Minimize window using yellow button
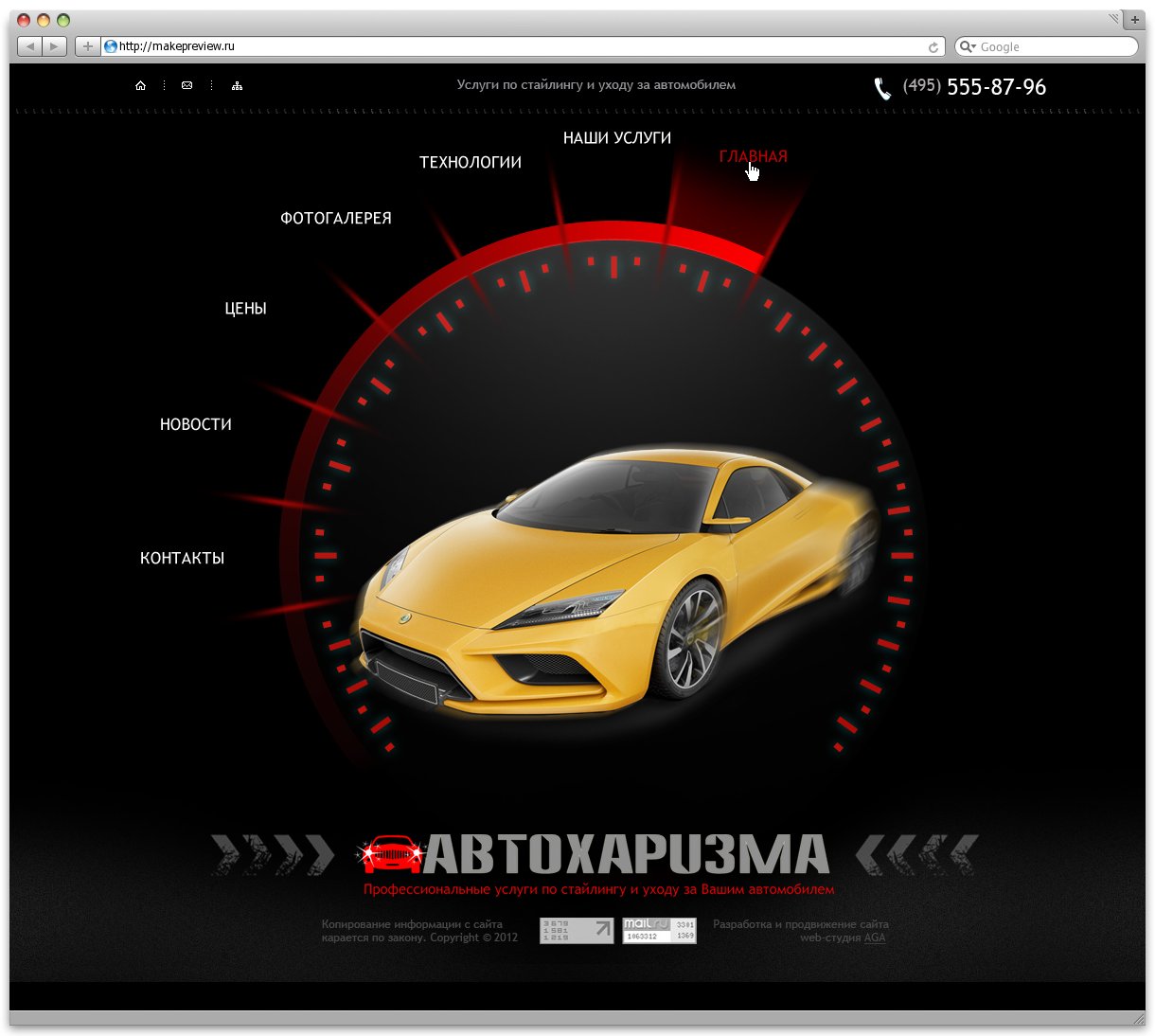Viewport: 1155px width, 1036px height. coord(44,20)
